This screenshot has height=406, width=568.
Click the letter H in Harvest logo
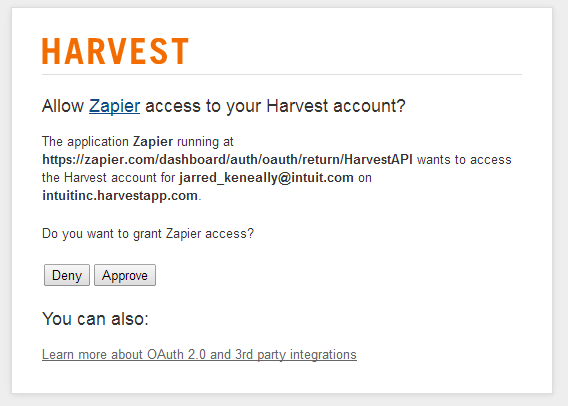[x=51, y=51]
